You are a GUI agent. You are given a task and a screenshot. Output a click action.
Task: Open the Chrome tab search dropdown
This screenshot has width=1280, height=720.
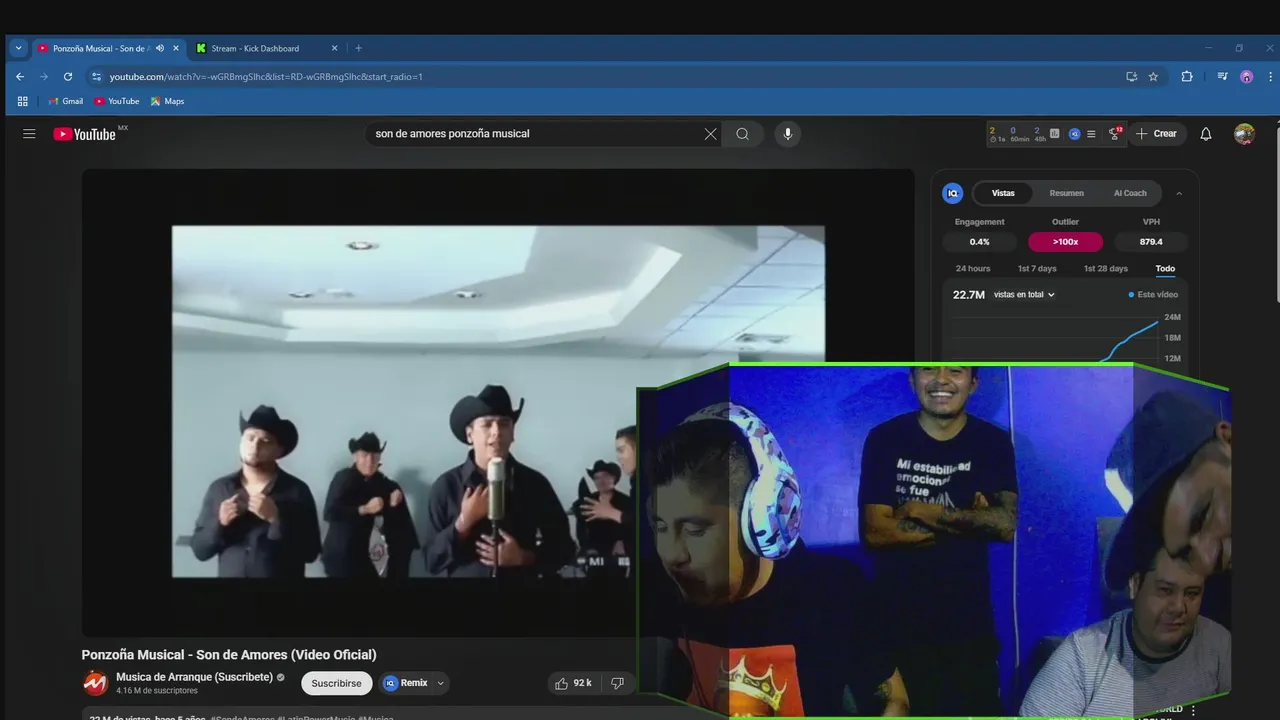pyautogui.click(x=18, y=48)
